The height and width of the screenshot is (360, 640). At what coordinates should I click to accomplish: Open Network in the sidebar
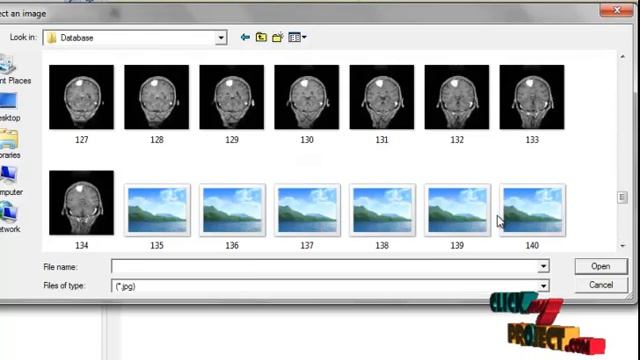10,218
